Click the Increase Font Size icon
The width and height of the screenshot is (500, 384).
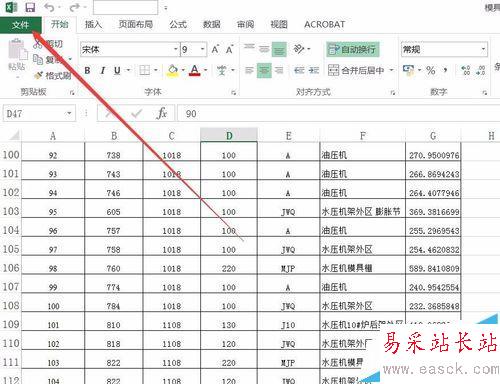click(215, 50)
